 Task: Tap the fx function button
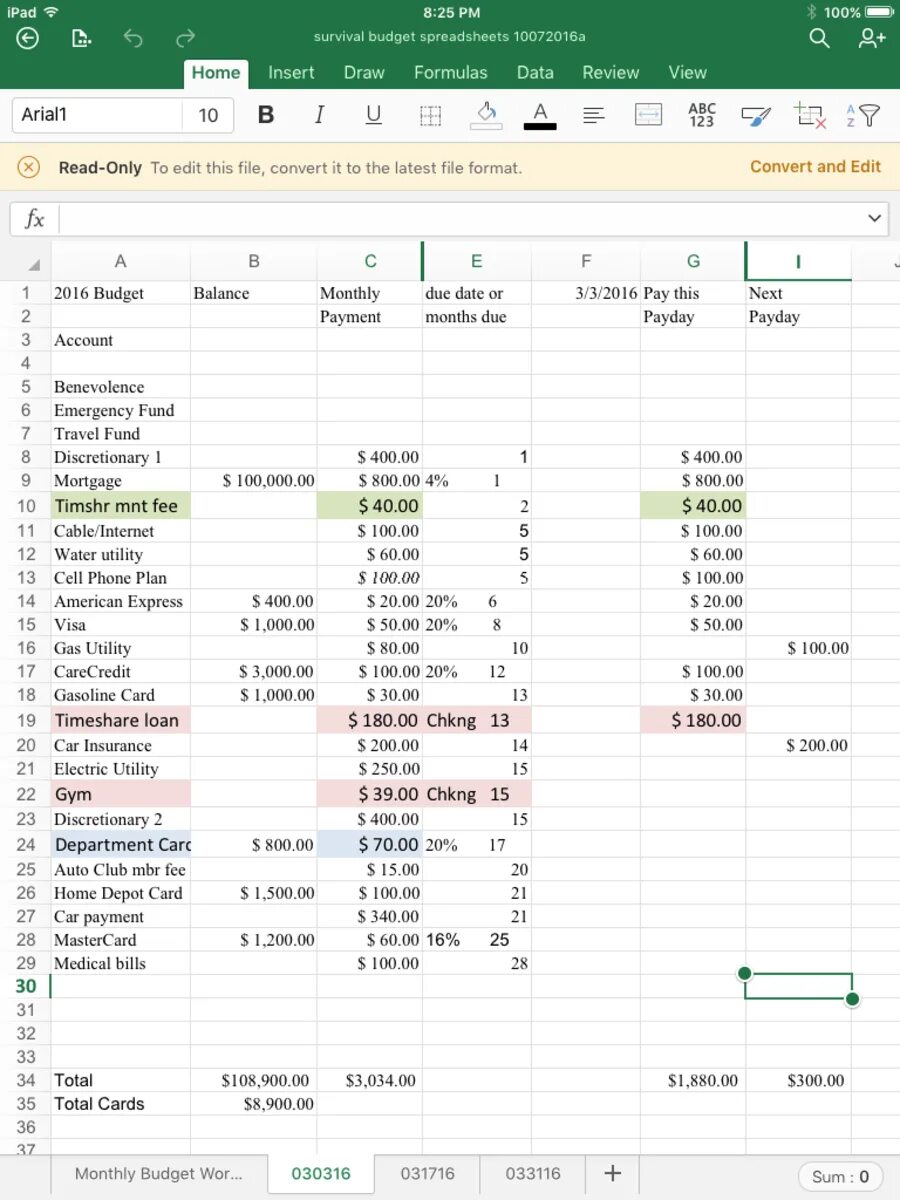tap(34, 218)
